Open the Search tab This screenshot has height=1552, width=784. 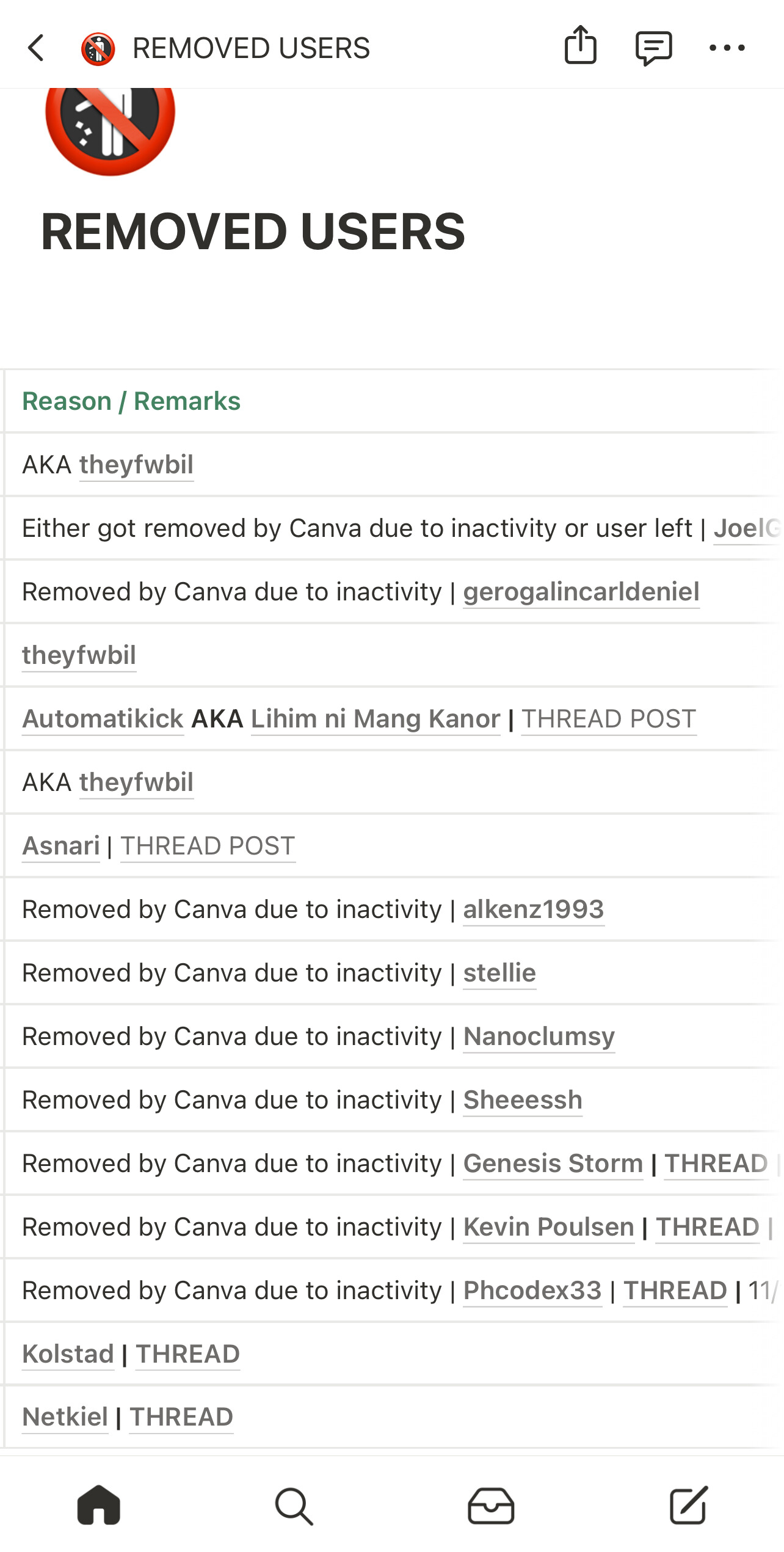pos(294,1506)
